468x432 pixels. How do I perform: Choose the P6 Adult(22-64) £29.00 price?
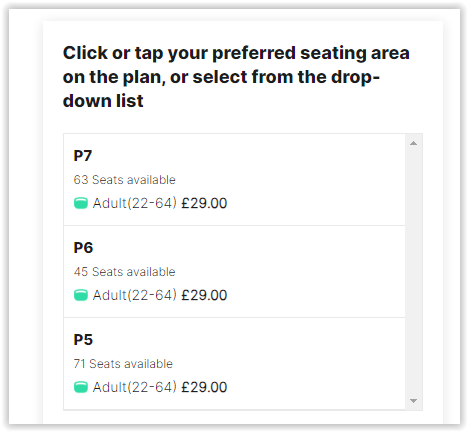[x=150, y=295]
